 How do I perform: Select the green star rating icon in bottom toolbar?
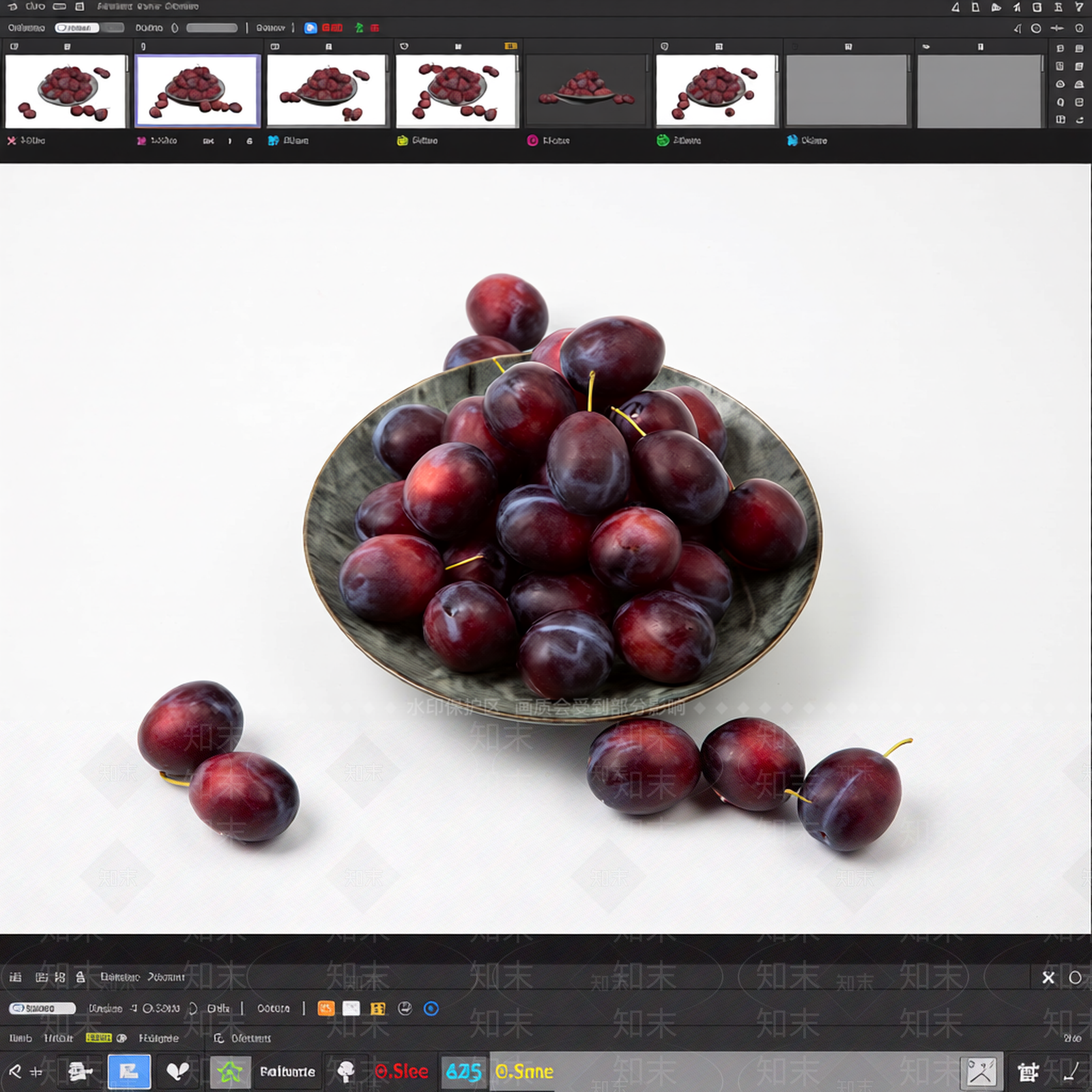click(x=231, y=1072)
